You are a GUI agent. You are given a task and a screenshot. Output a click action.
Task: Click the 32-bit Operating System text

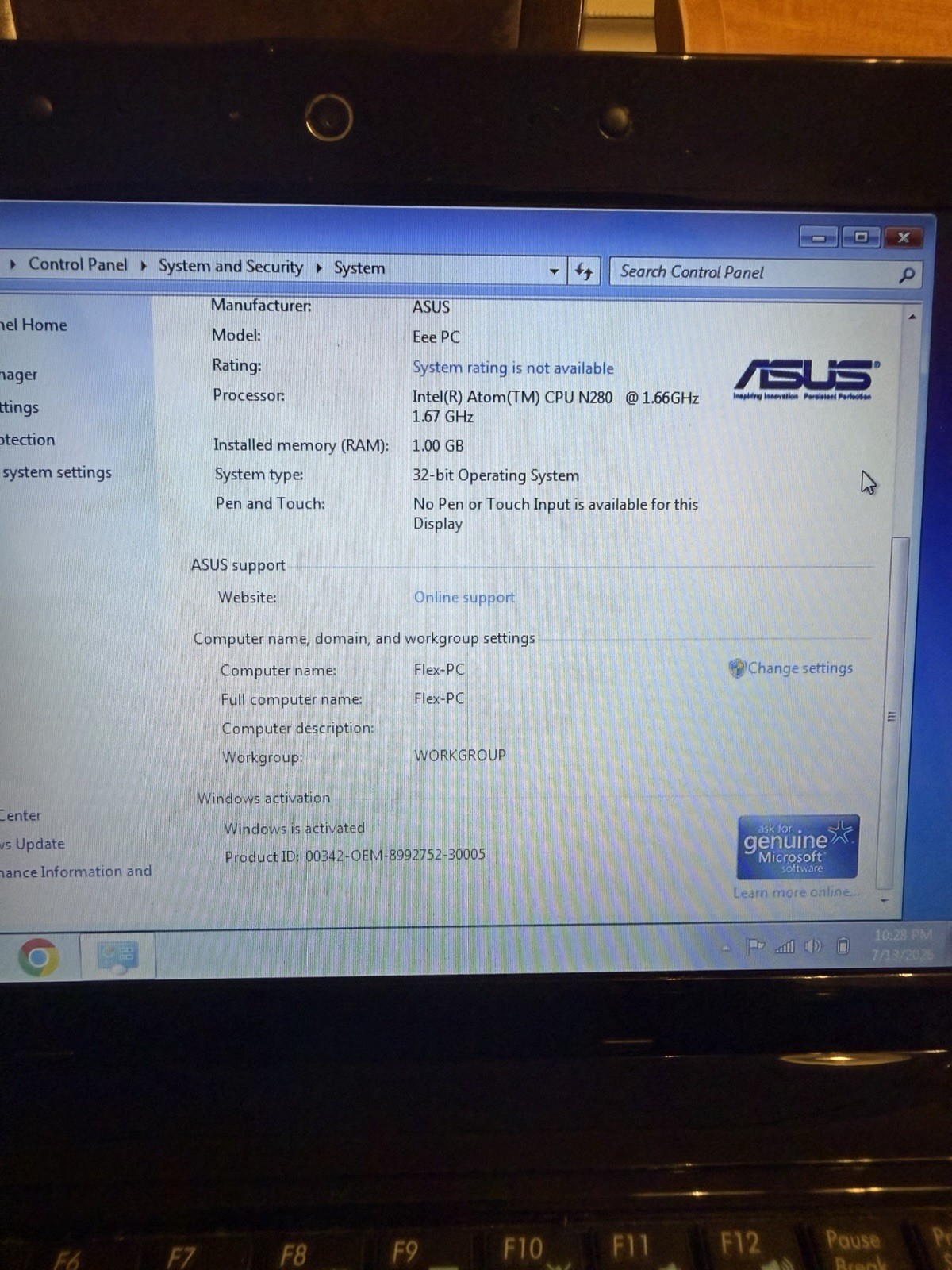495,475
